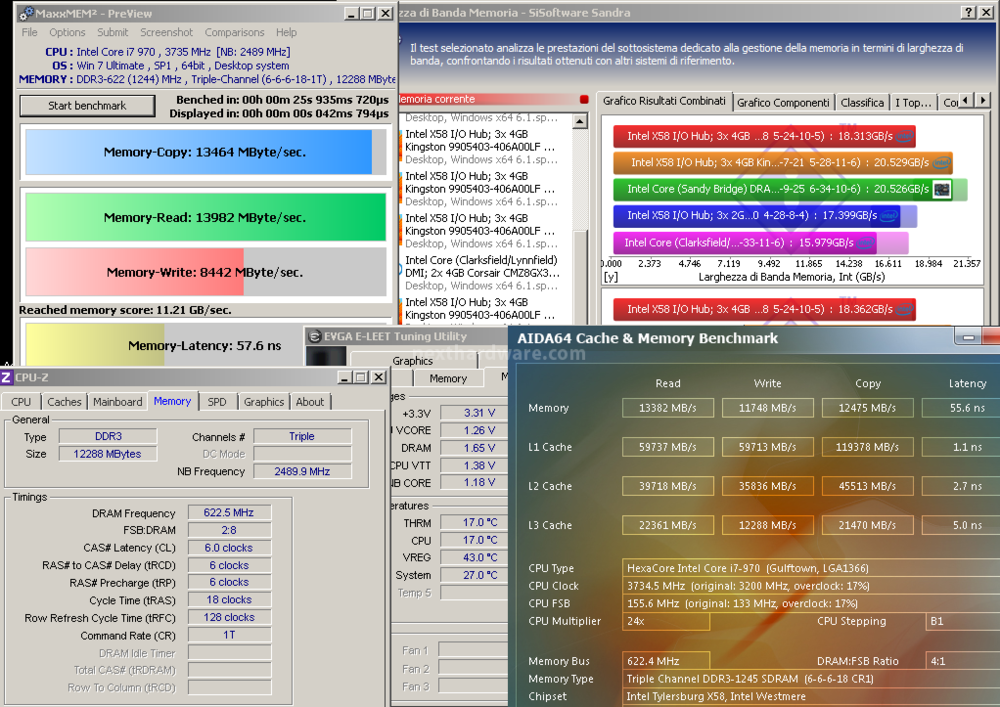Screen dimensions: 1000x707
Task: Click the Memory-Write 8442 MByte/sec result bar
Action: click(x=205, y=272)
